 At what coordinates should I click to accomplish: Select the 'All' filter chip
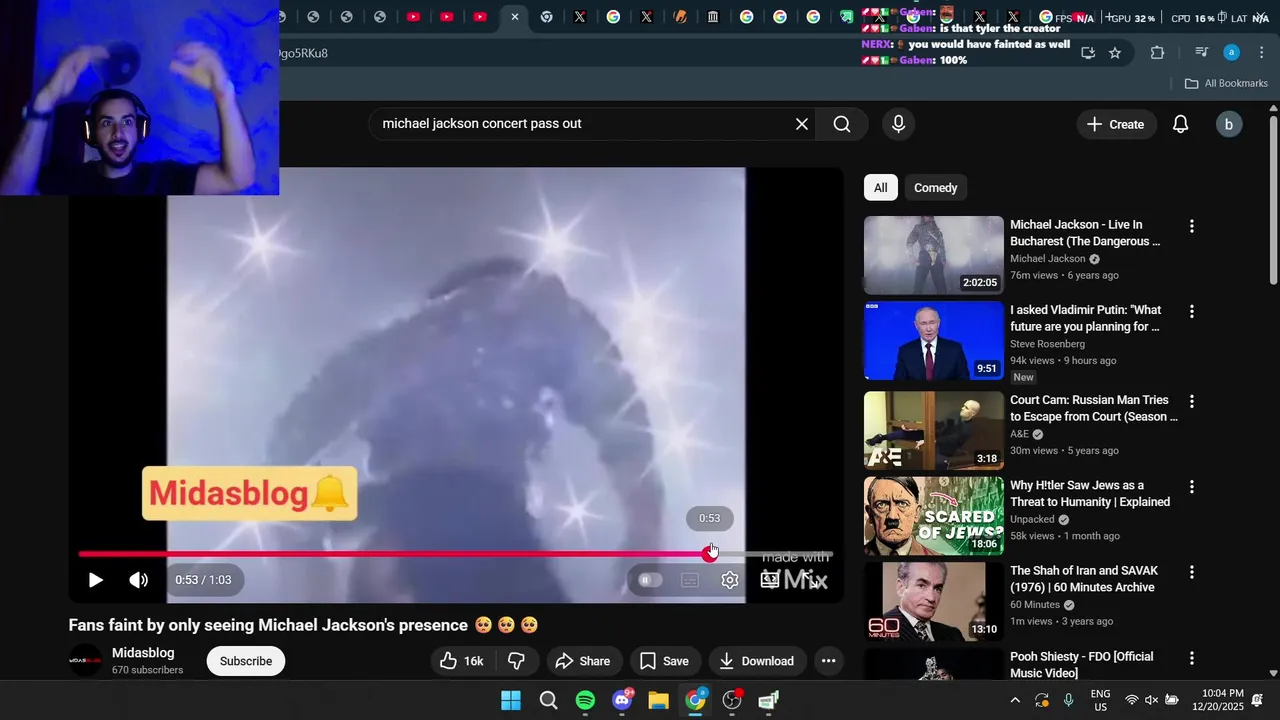[x=880, y=188]
